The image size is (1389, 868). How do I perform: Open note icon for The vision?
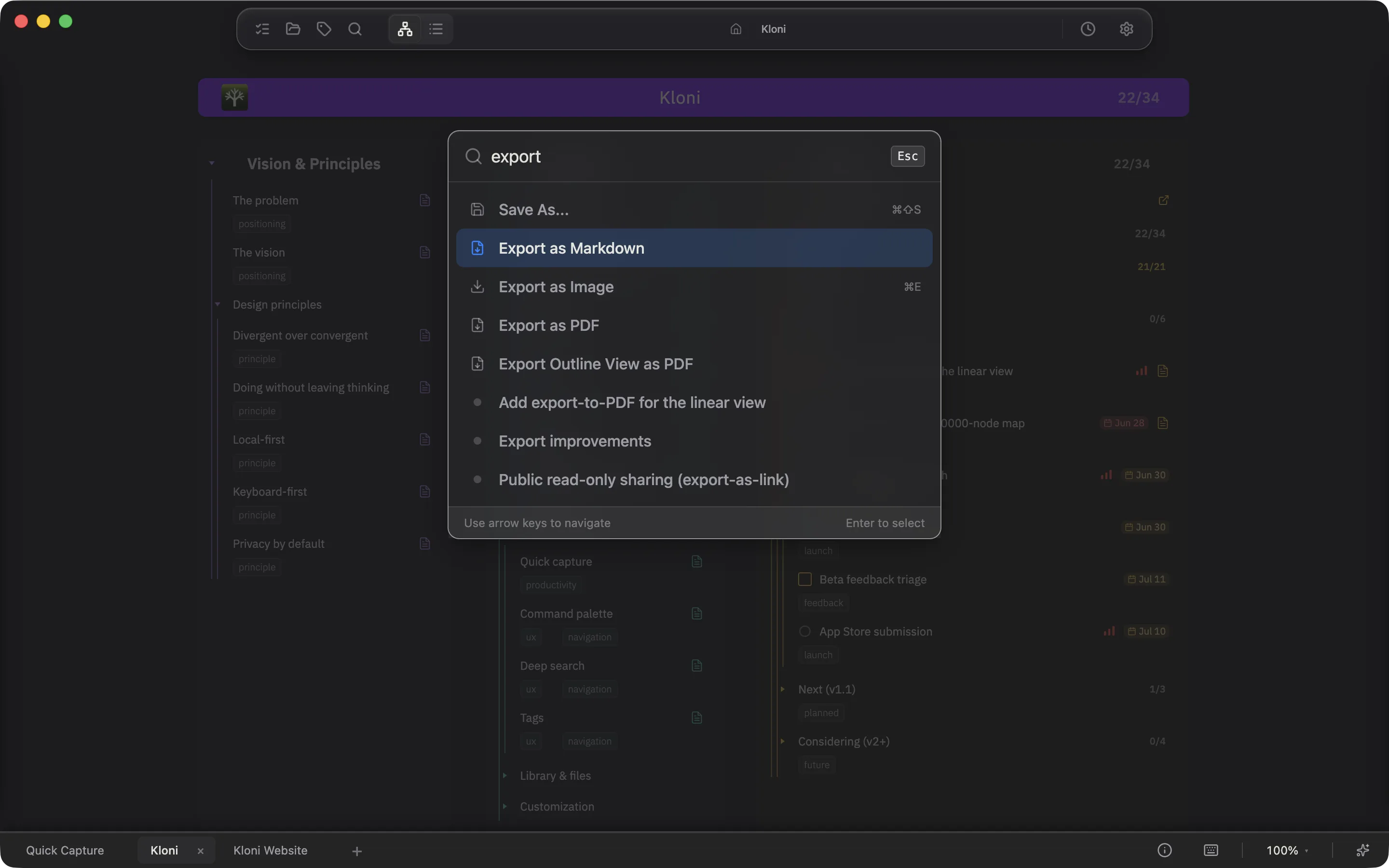coord(425,252)
